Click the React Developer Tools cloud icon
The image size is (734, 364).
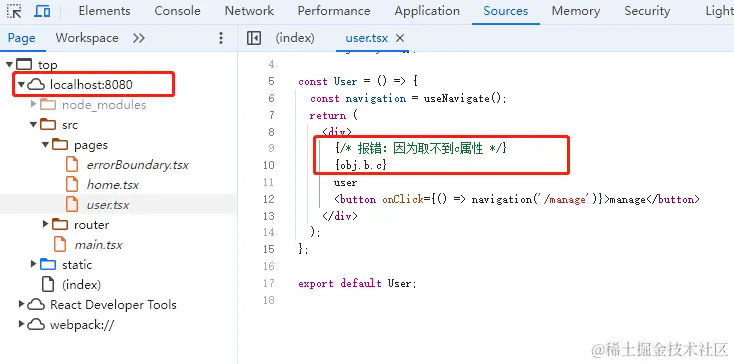pyautogui.click(x=37, y=305)
